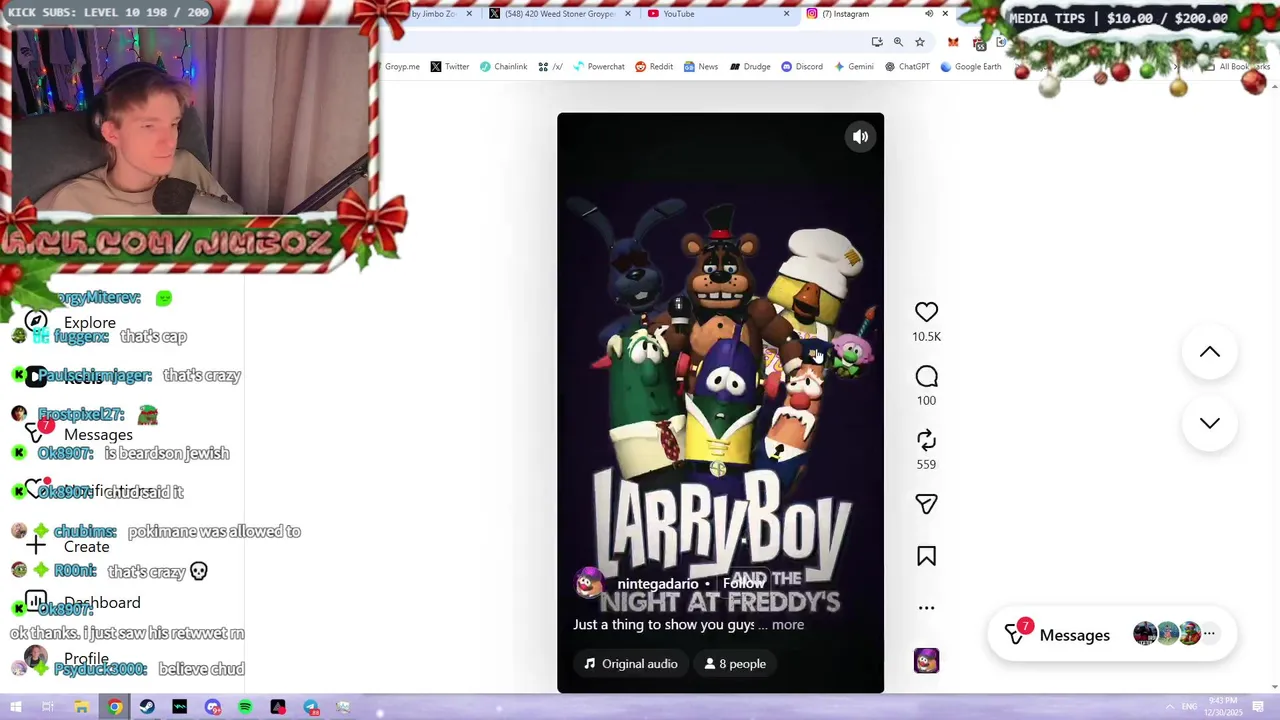Save the reel with the bookmark icon
The width and height of the screenshot is (1280, 720).
[926, 556]
